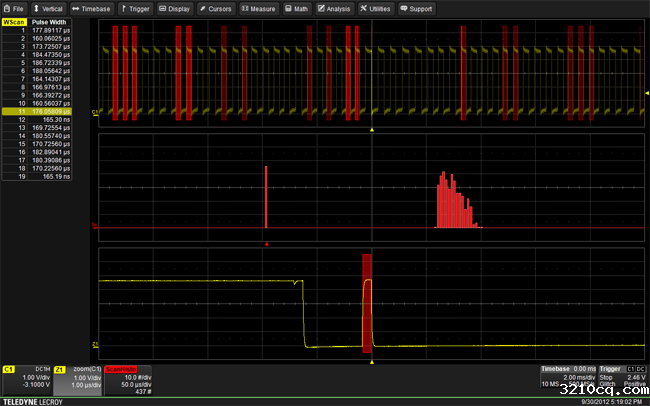Click the C1 trace label on top grid

tap(95, 112)
